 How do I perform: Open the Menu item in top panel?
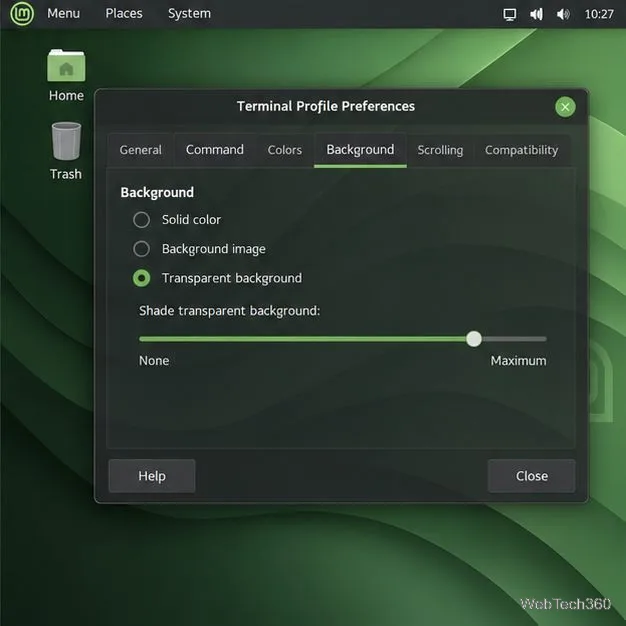click(63, 14)
